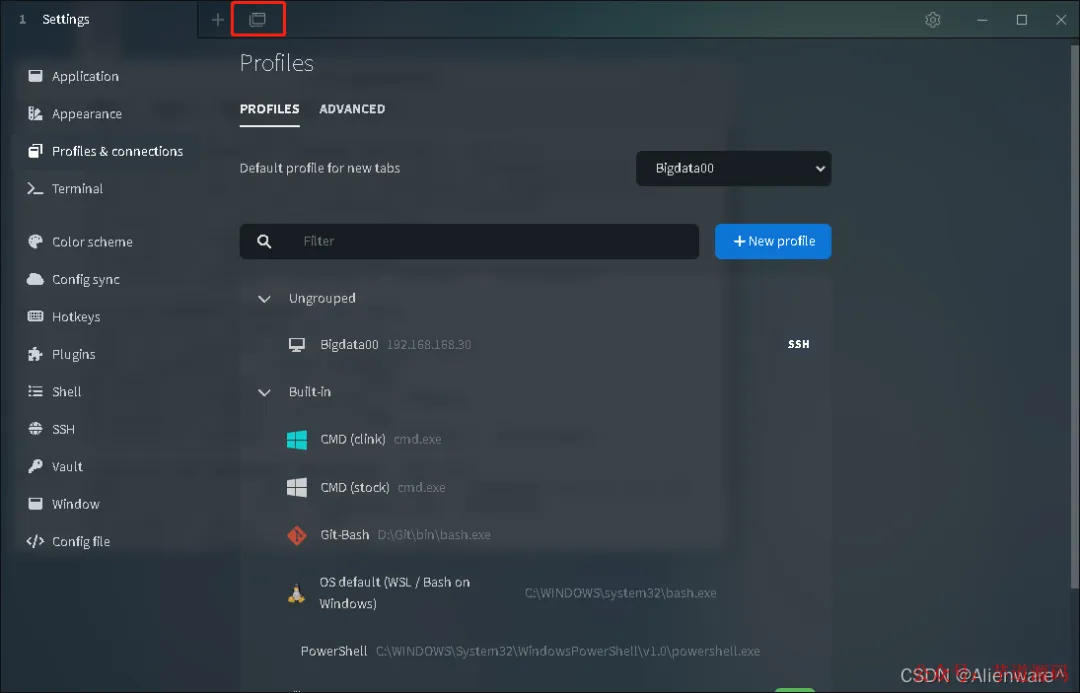Open the default profile Bigdata00 dropdown
The width and height of the screenshot is (1080, 693).
[x=734, y=168]
